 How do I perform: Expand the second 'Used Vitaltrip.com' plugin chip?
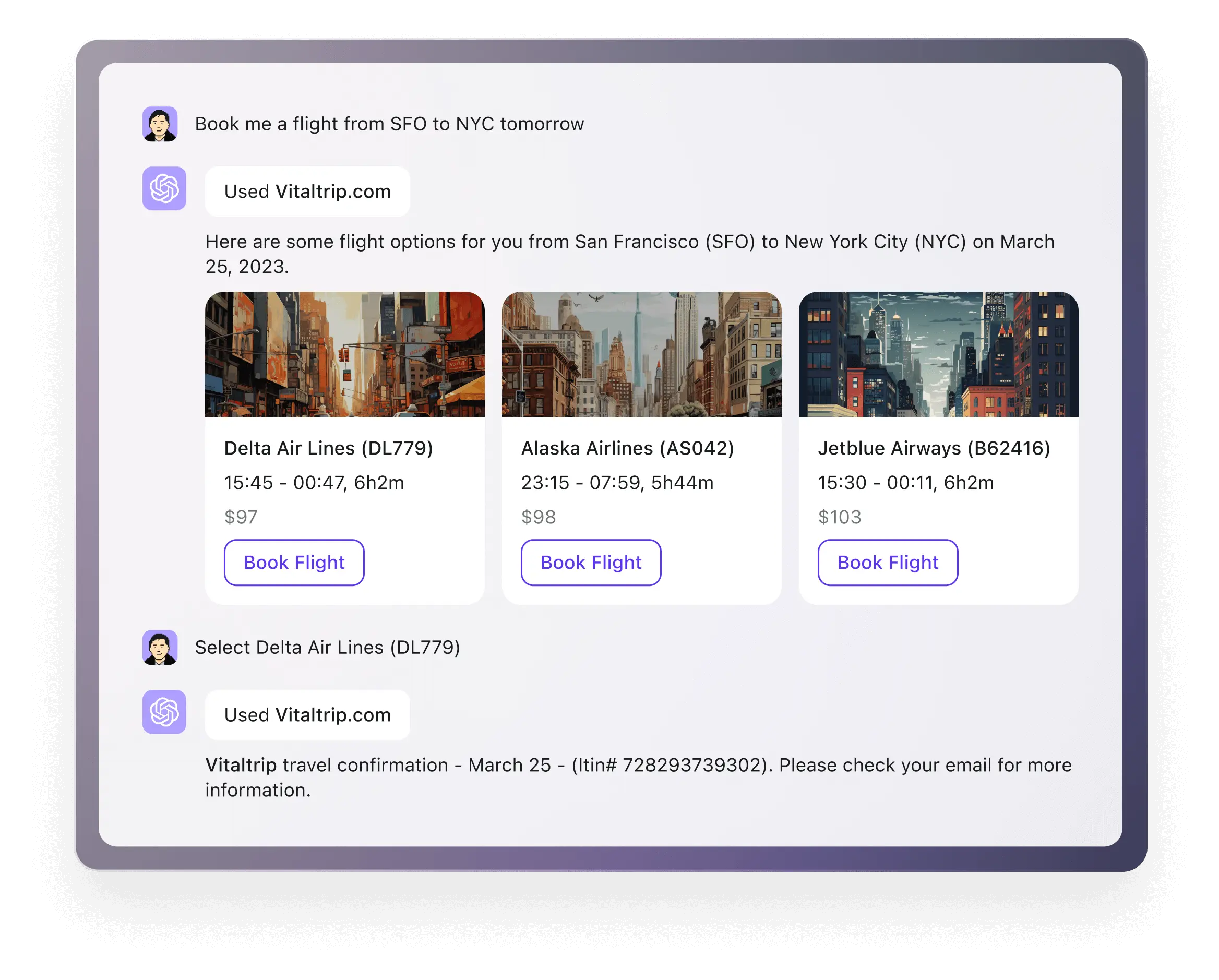[x=307, y=715]
